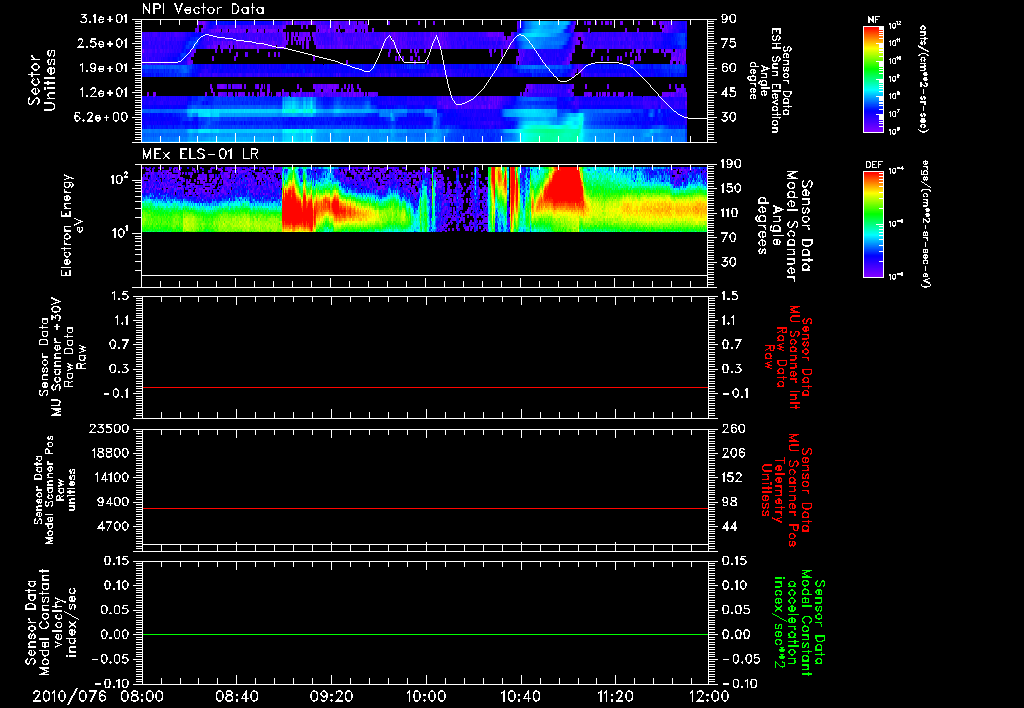
Task: Click the '98' telemetry tick value
Action: (x=729, y=502)
